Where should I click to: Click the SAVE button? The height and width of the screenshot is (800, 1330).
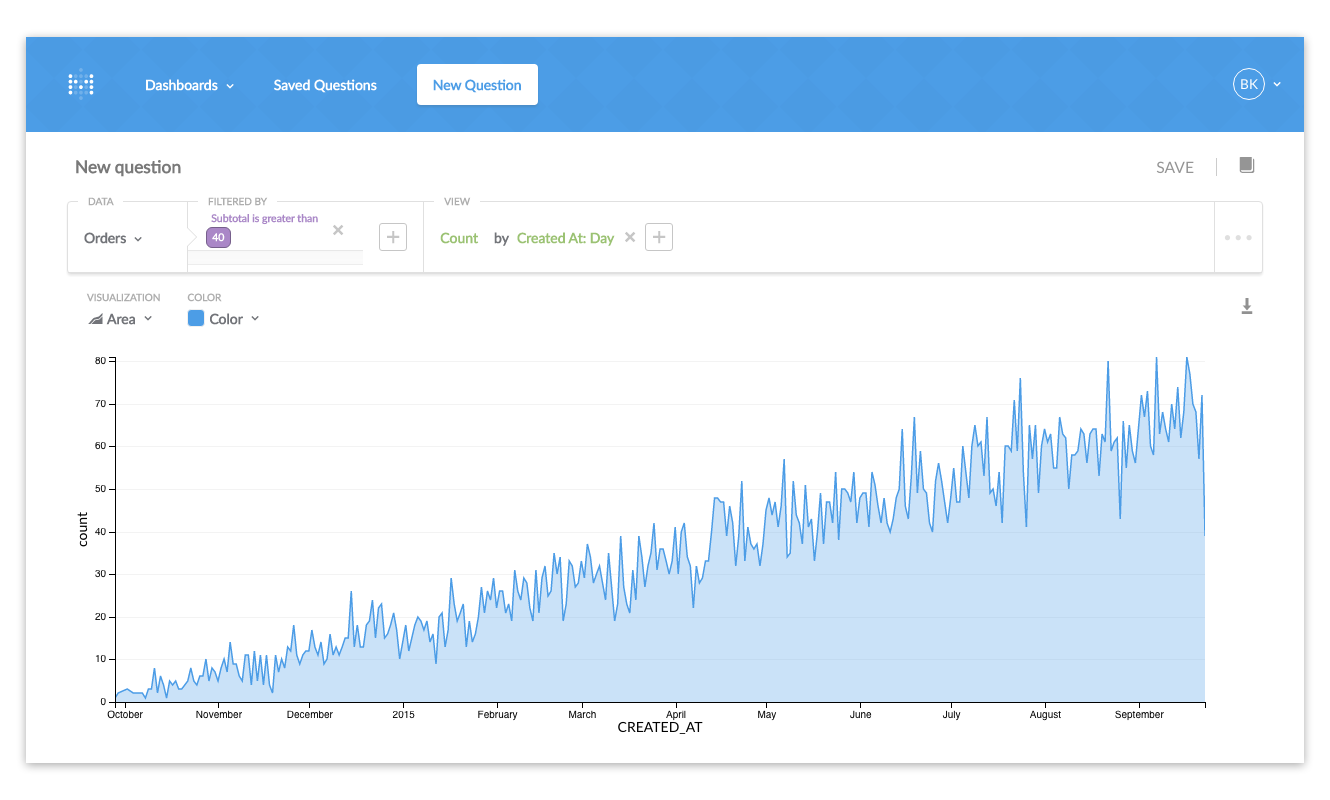coord(1174,167)
